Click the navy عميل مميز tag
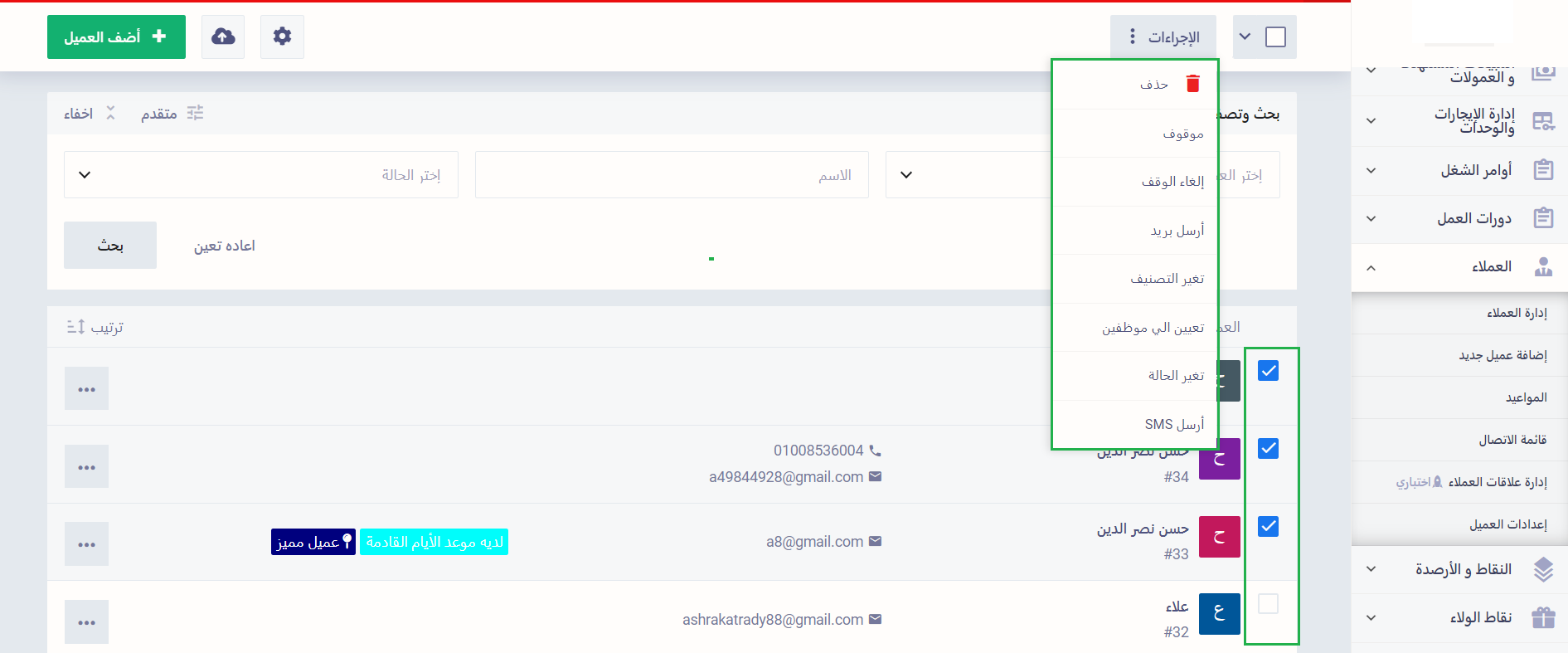Screen dimensions: 1568x653 click(313, 542)
